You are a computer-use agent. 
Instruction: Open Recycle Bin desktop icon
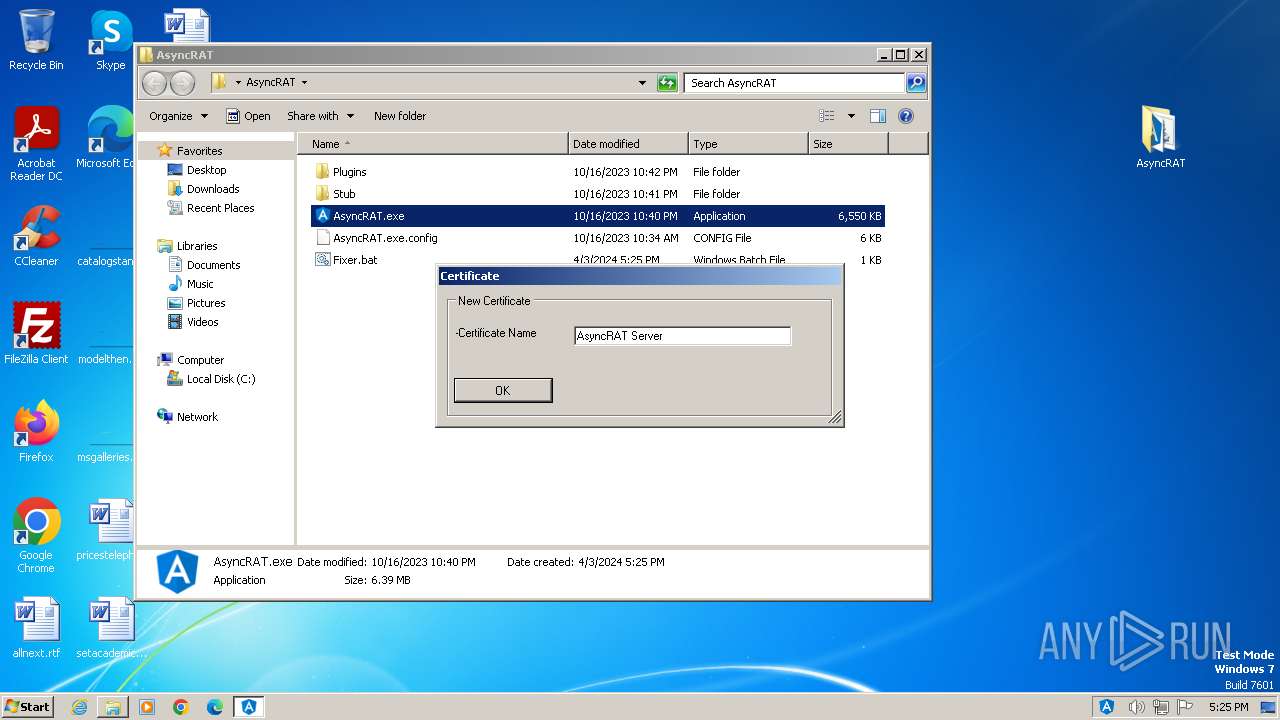[x=36, y=40]
